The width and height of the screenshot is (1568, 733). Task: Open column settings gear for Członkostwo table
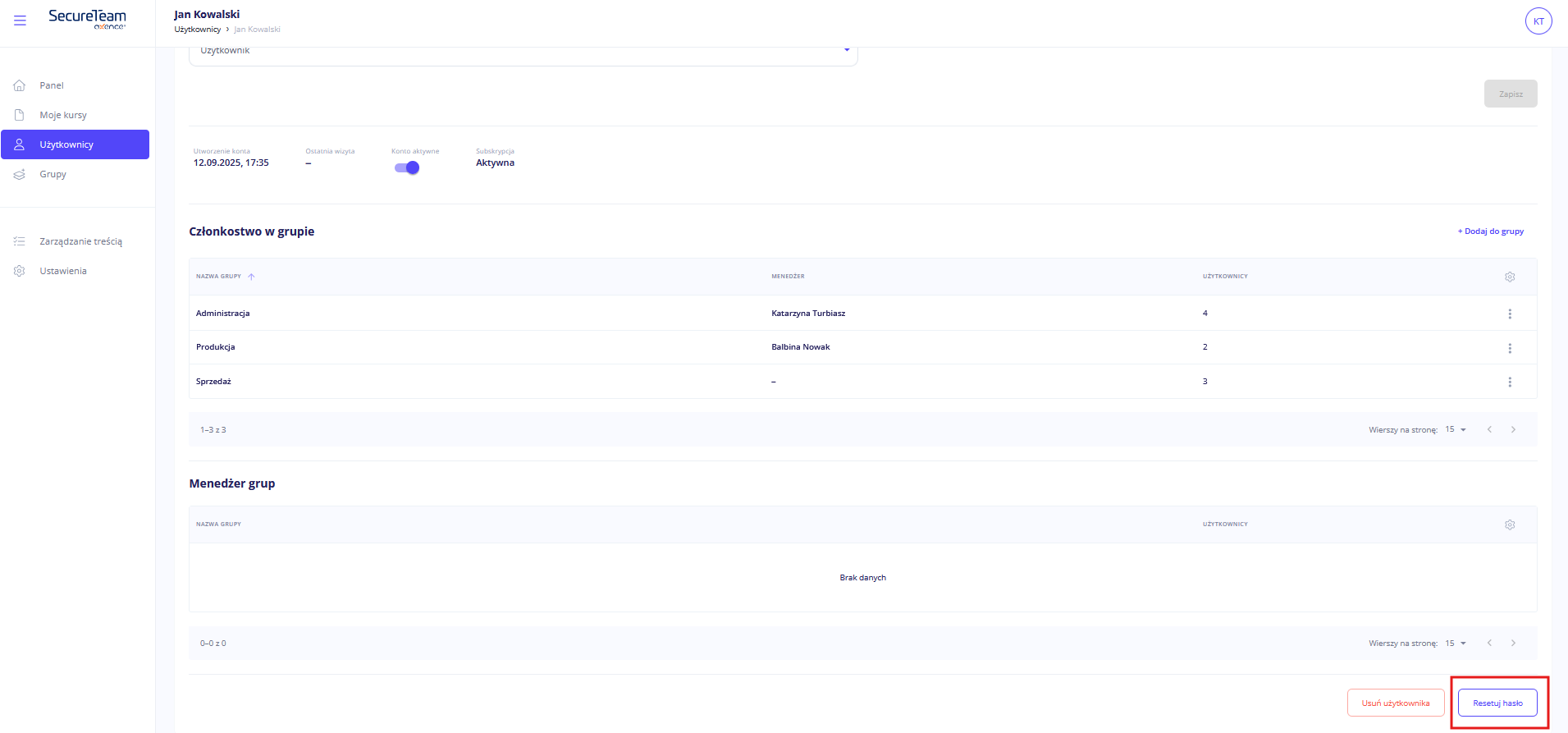click(1509, 277)
